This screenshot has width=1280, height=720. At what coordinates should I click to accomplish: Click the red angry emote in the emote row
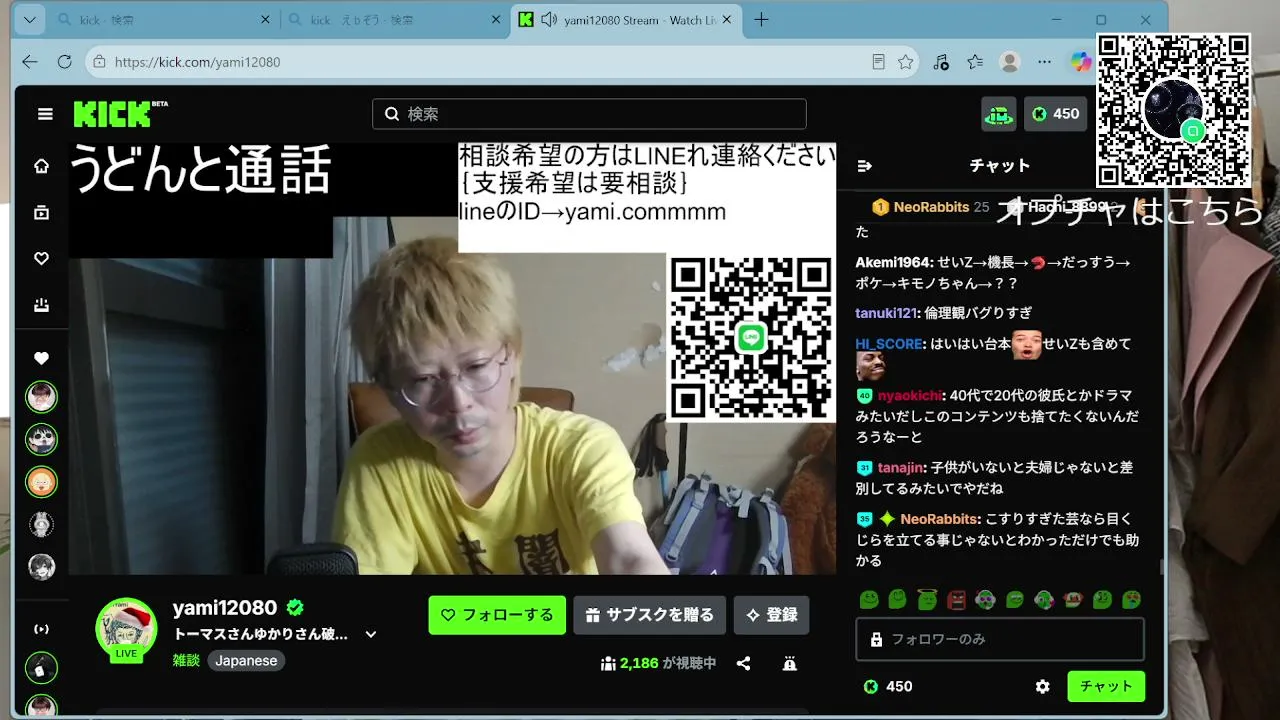pyautogui.click(x=956, y=600)
